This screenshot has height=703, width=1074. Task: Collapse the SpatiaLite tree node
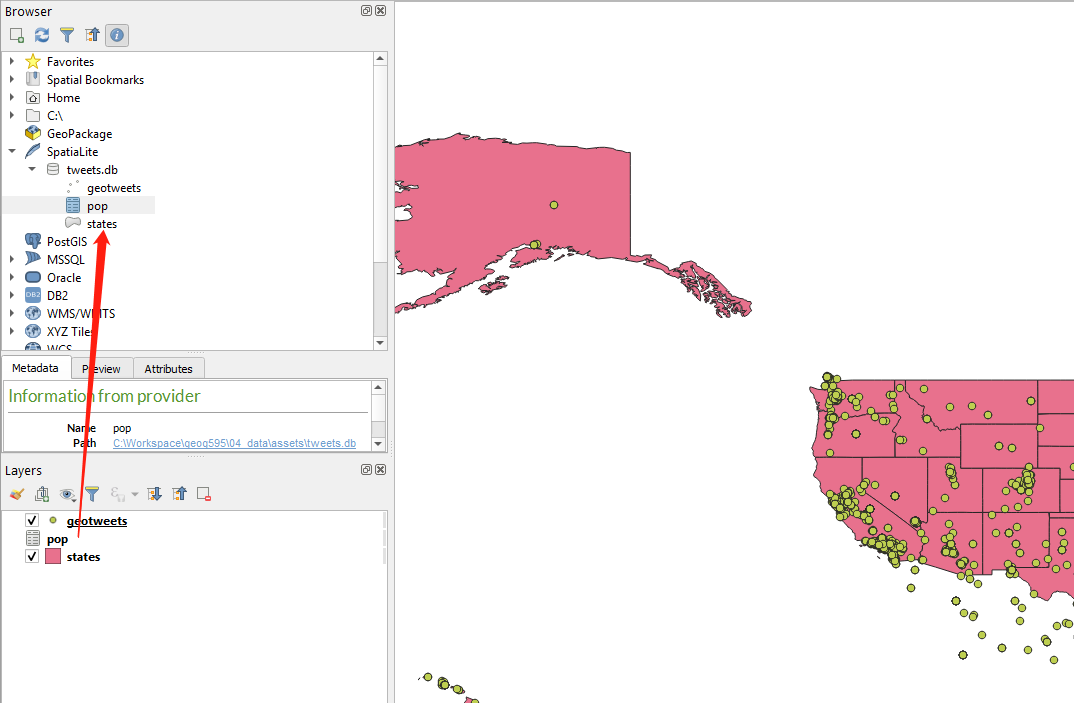(10, 151)
